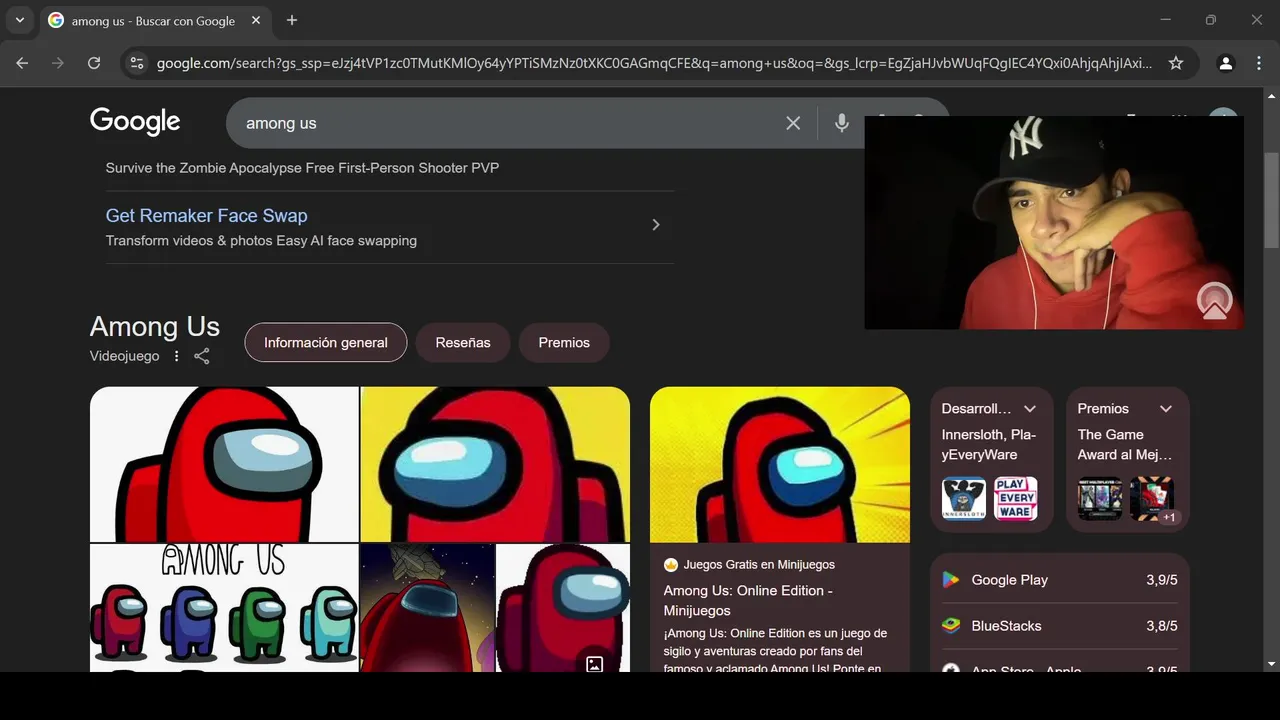Click the Google Play icon

pos(951,580)
